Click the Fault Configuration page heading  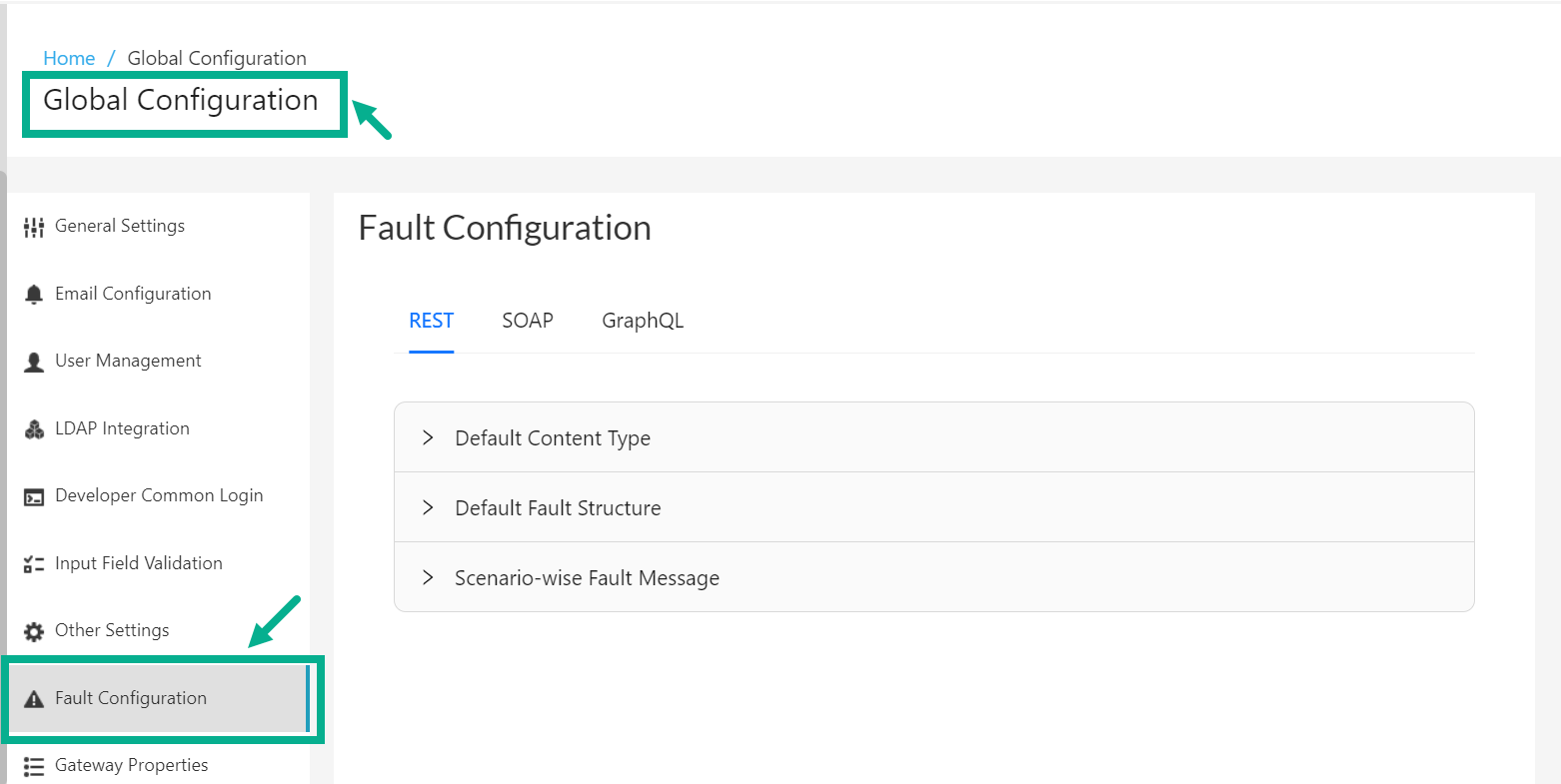pos(505,228)
